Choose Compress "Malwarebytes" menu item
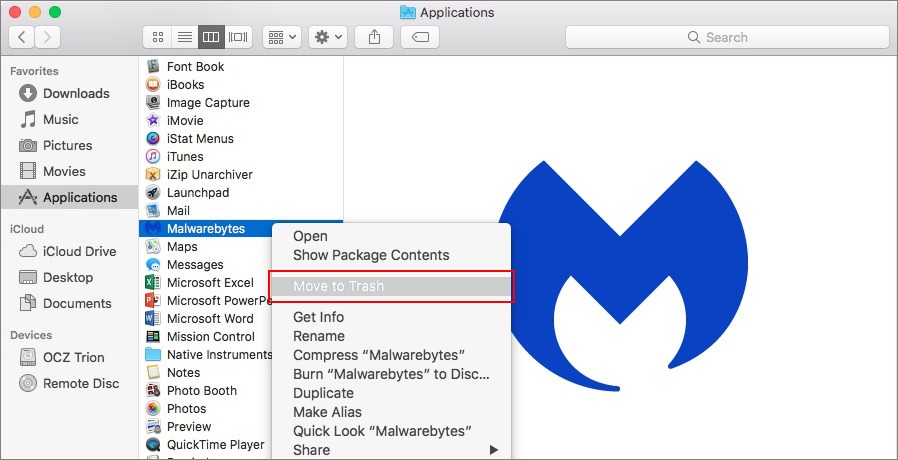This screenshot has width=898, height=460. (x=391, y=355)
